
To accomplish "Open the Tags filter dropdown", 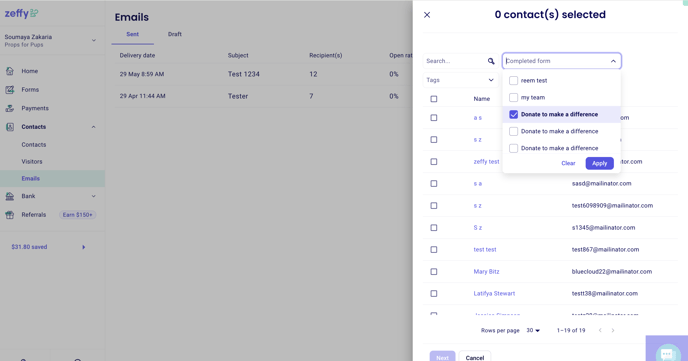I will [460, 80].
